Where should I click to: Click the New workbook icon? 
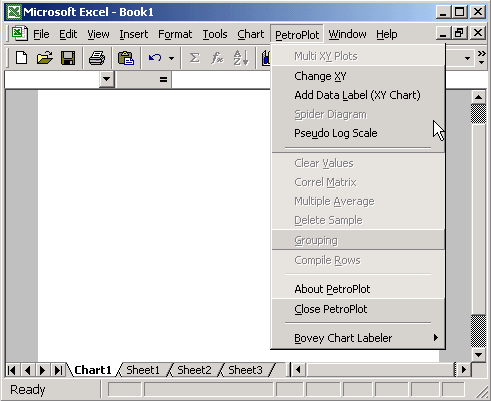point(22,58)
